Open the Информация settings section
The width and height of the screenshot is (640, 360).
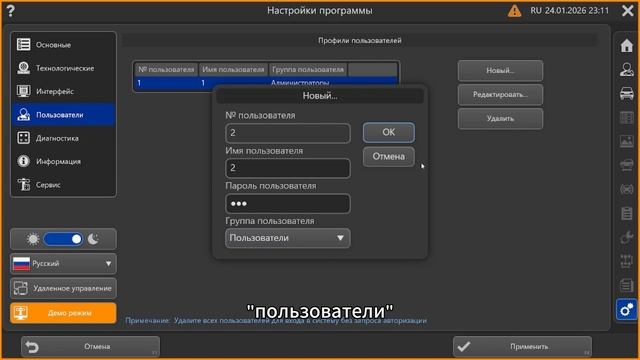point(63,161)
